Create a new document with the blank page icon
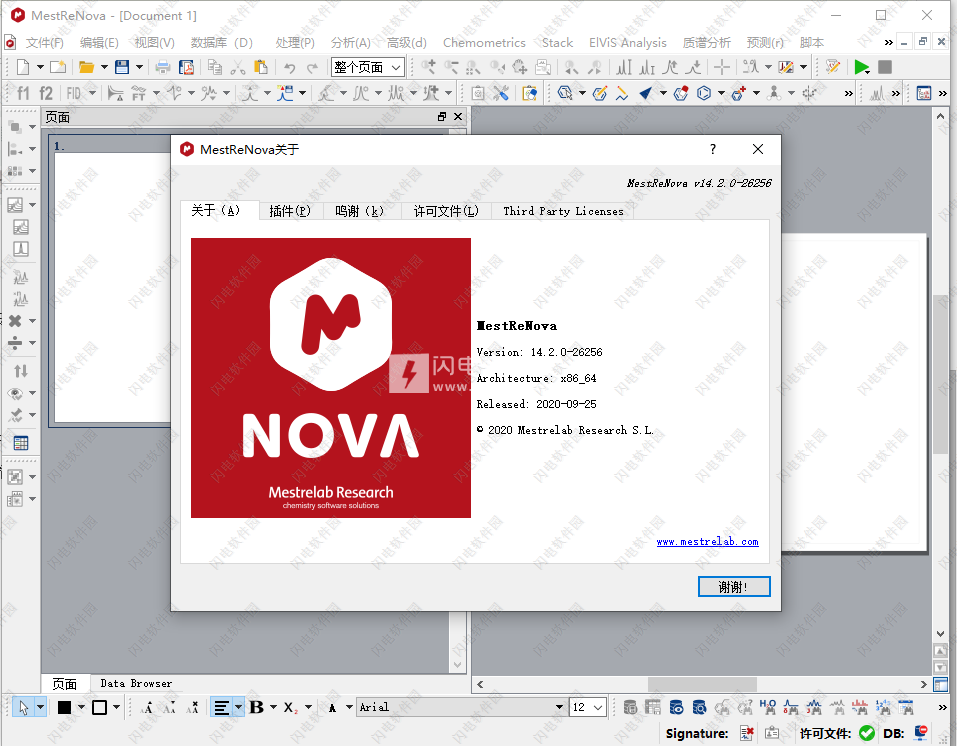 coord(23,67)
